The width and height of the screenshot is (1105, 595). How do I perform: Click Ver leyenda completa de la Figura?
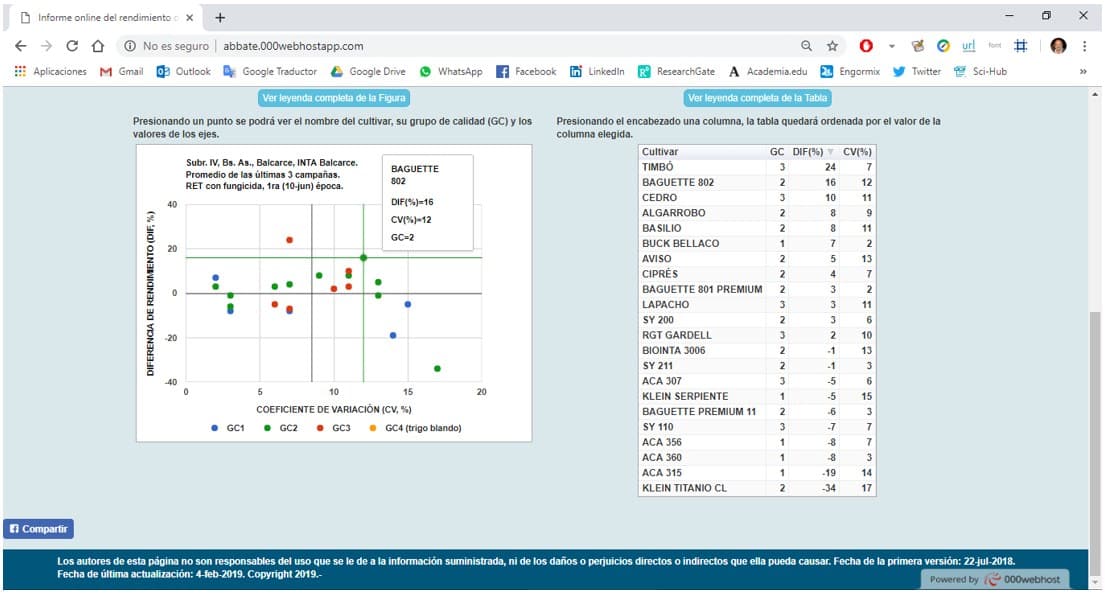334,98
